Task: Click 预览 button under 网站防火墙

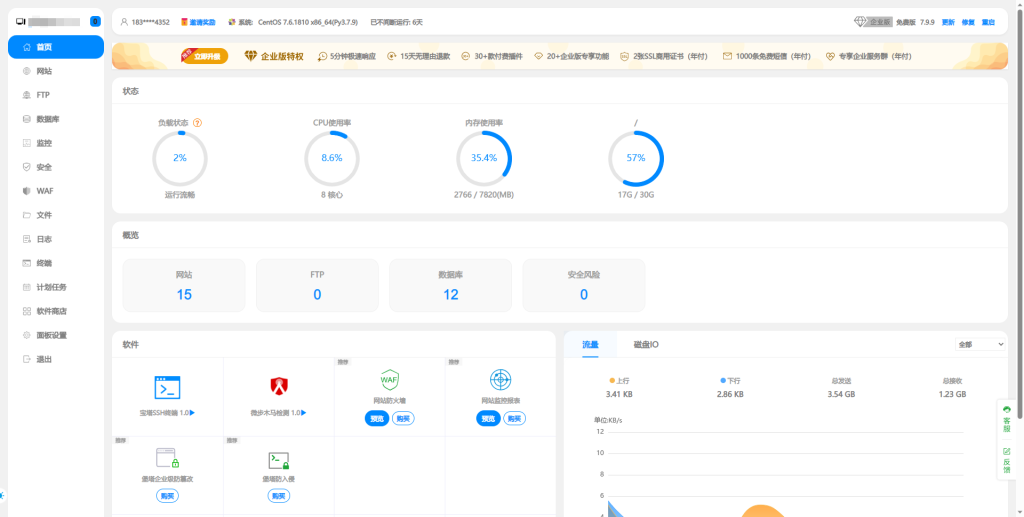Action: point(377,418)
